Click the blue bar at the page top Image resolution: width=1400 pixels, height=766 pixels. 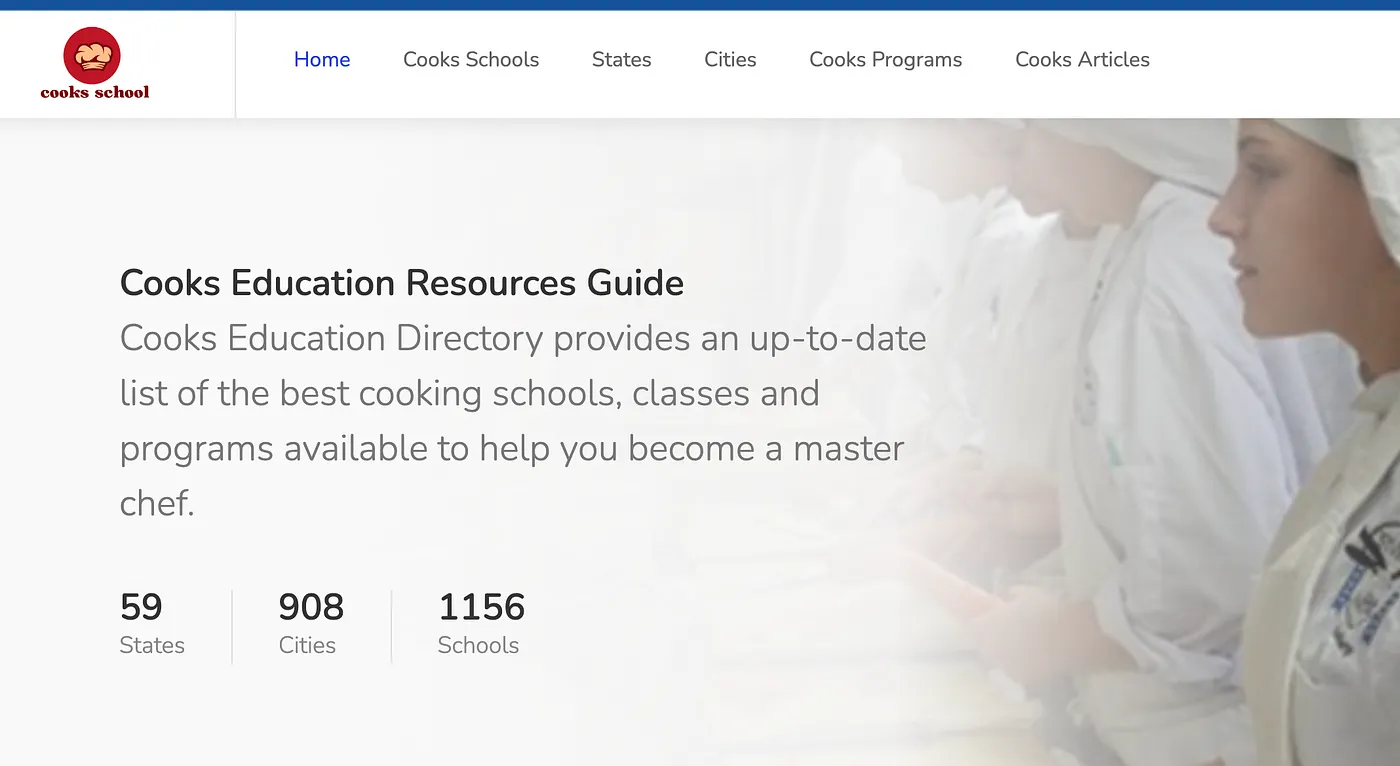[x=700, y=5]
